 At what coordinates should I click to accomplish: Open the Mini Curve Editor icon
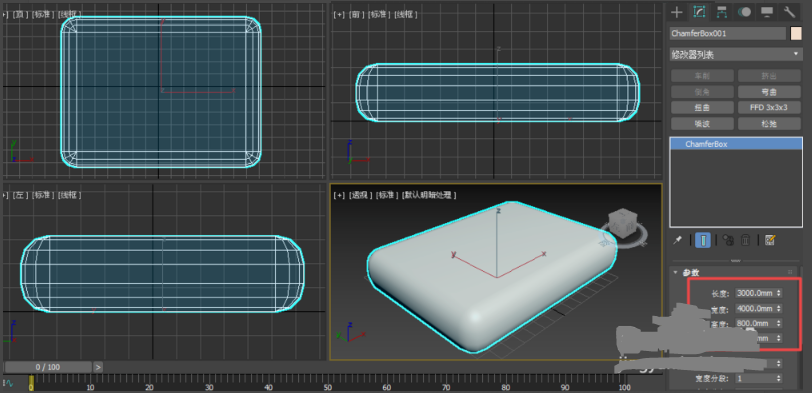coord(8,384)
